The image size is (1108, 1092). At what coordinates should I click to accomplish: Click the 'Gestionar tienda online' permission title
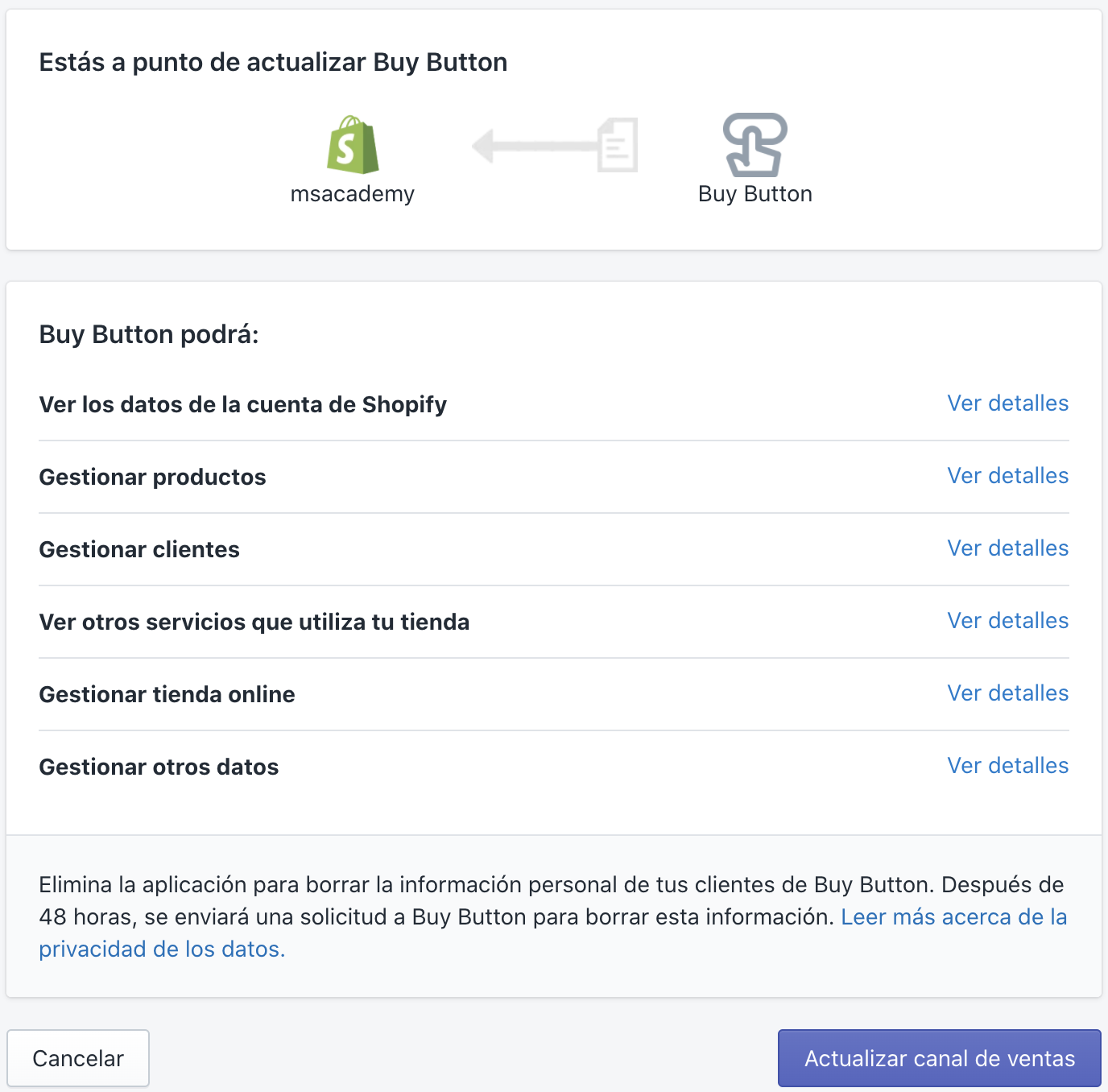pos(167,694)
